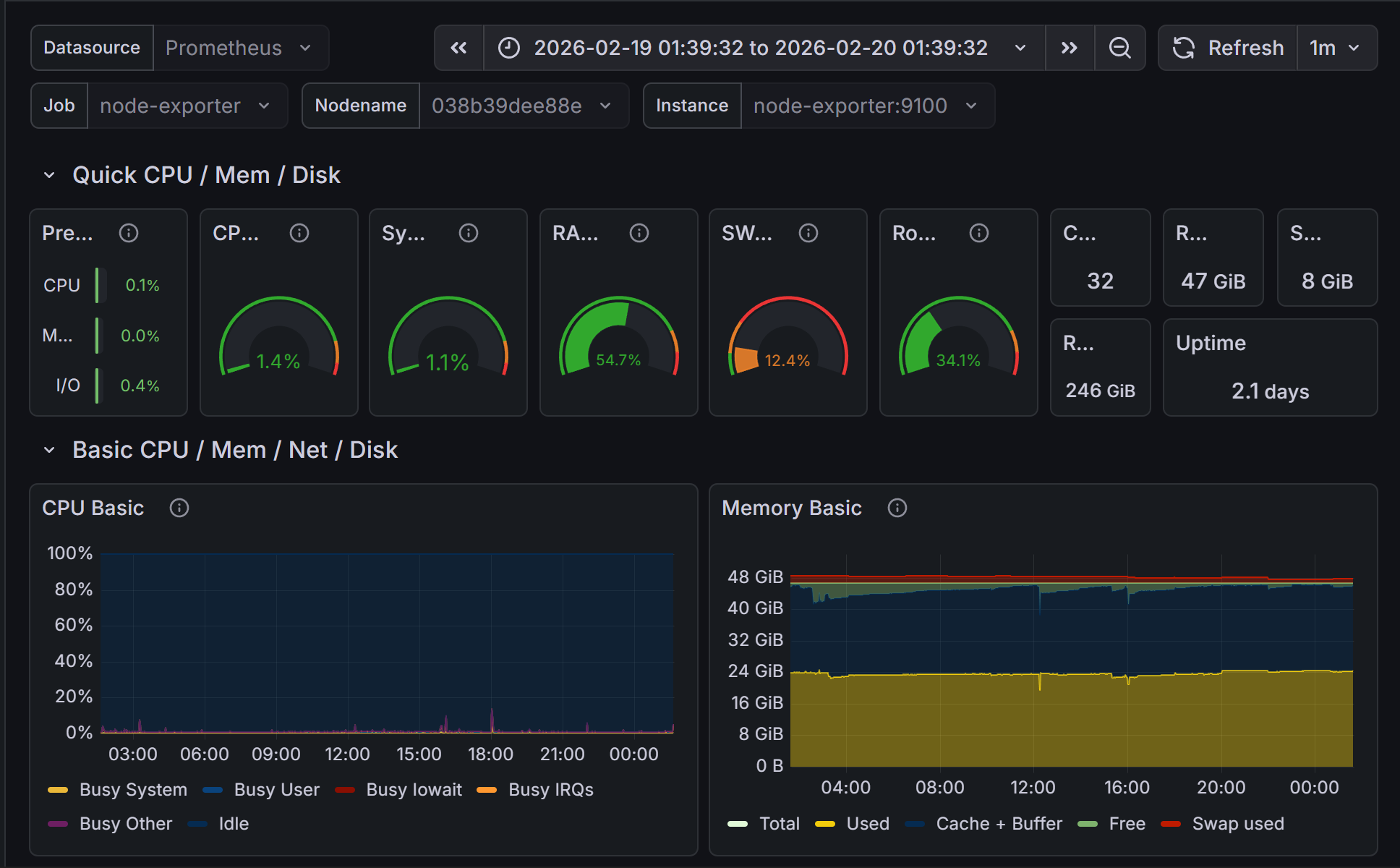The image size is (1400, 868).
Task: Click the info icon on the Sys Load gauge
Action: click(468, 233)
